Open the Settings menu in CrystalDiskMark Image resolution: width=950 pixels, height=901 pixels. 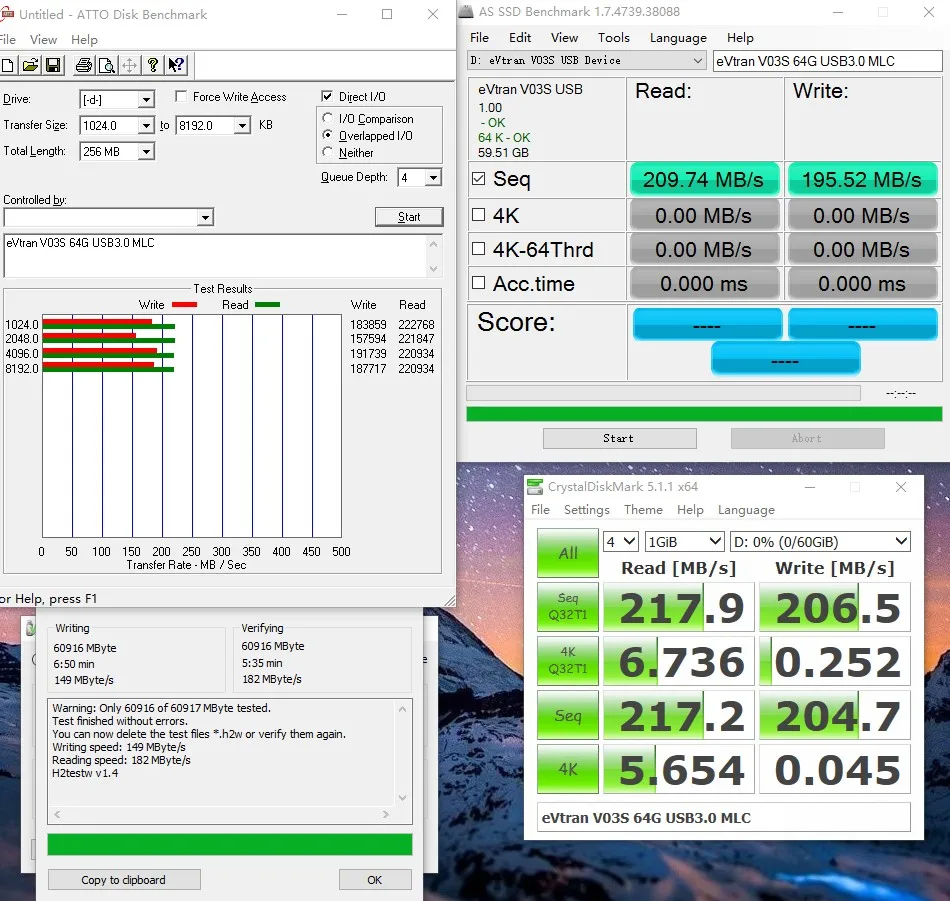[586, 510]
